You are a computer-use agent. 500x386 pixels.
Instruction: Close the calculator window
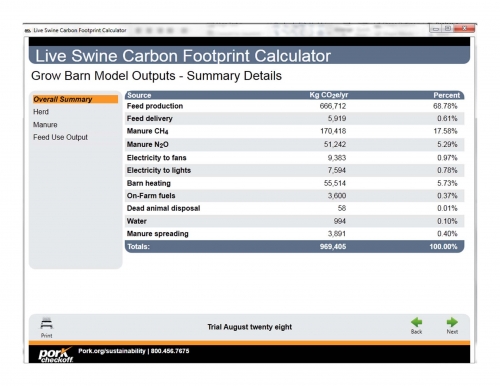[x=464, y=29]
